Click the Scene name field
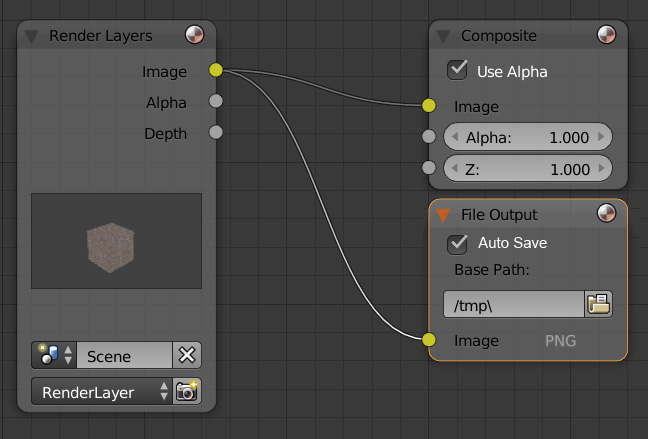Screen dimensions: 648x439 point(124,355)
